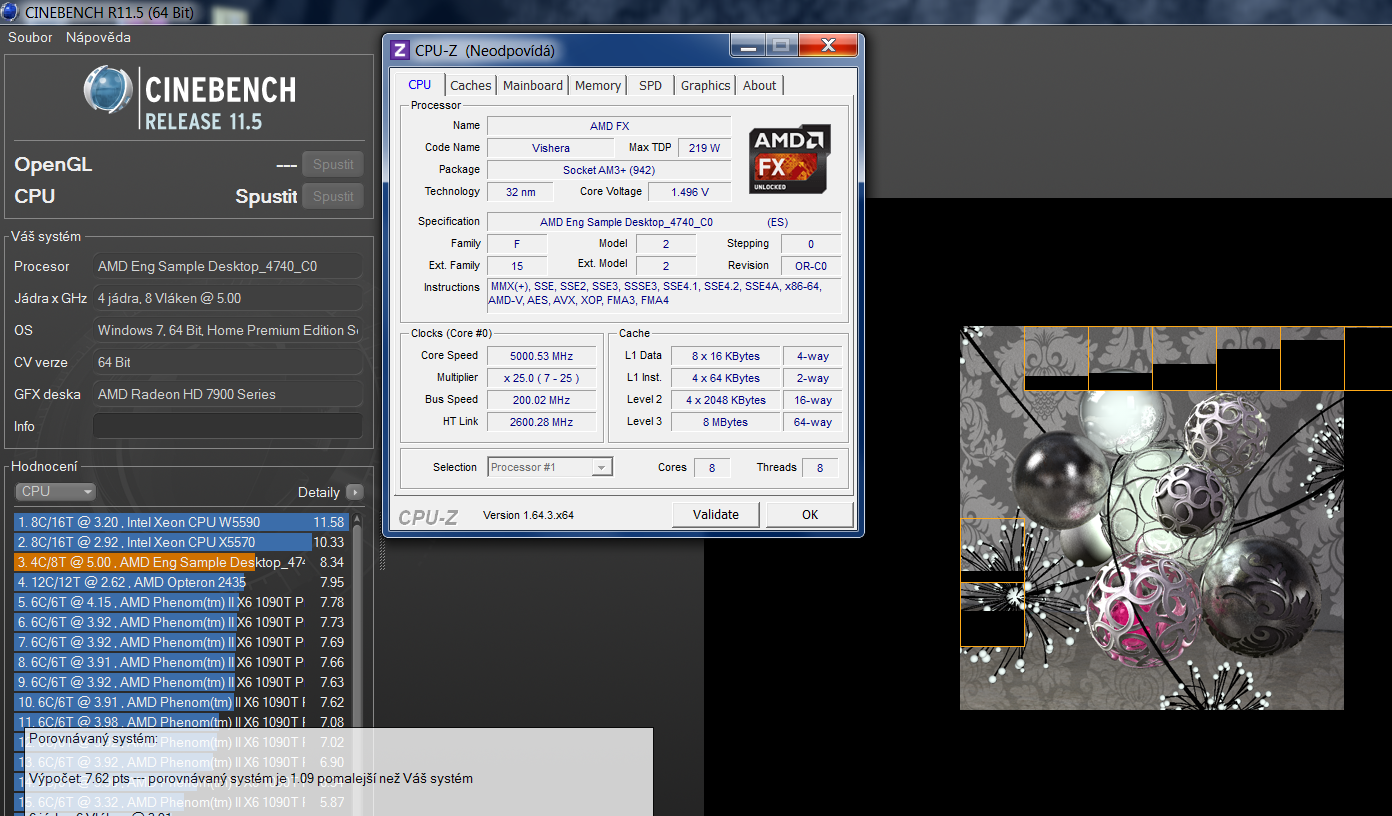Switch to the Memory tab in CPU-Z
Viewport: 1392px width, 816px height.
pyautogui.click(x=598, y=86)
